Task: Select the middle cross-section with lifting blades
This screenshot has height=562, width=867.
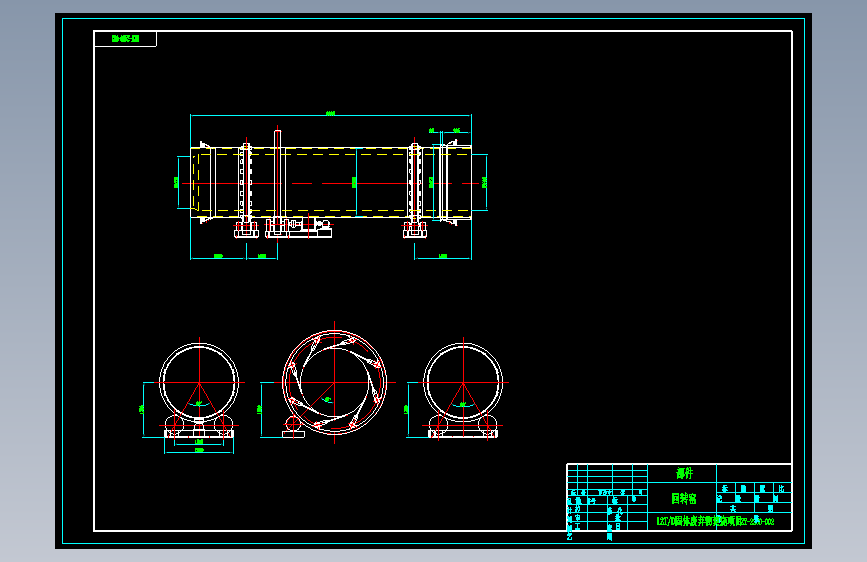Action: point(334,383)
